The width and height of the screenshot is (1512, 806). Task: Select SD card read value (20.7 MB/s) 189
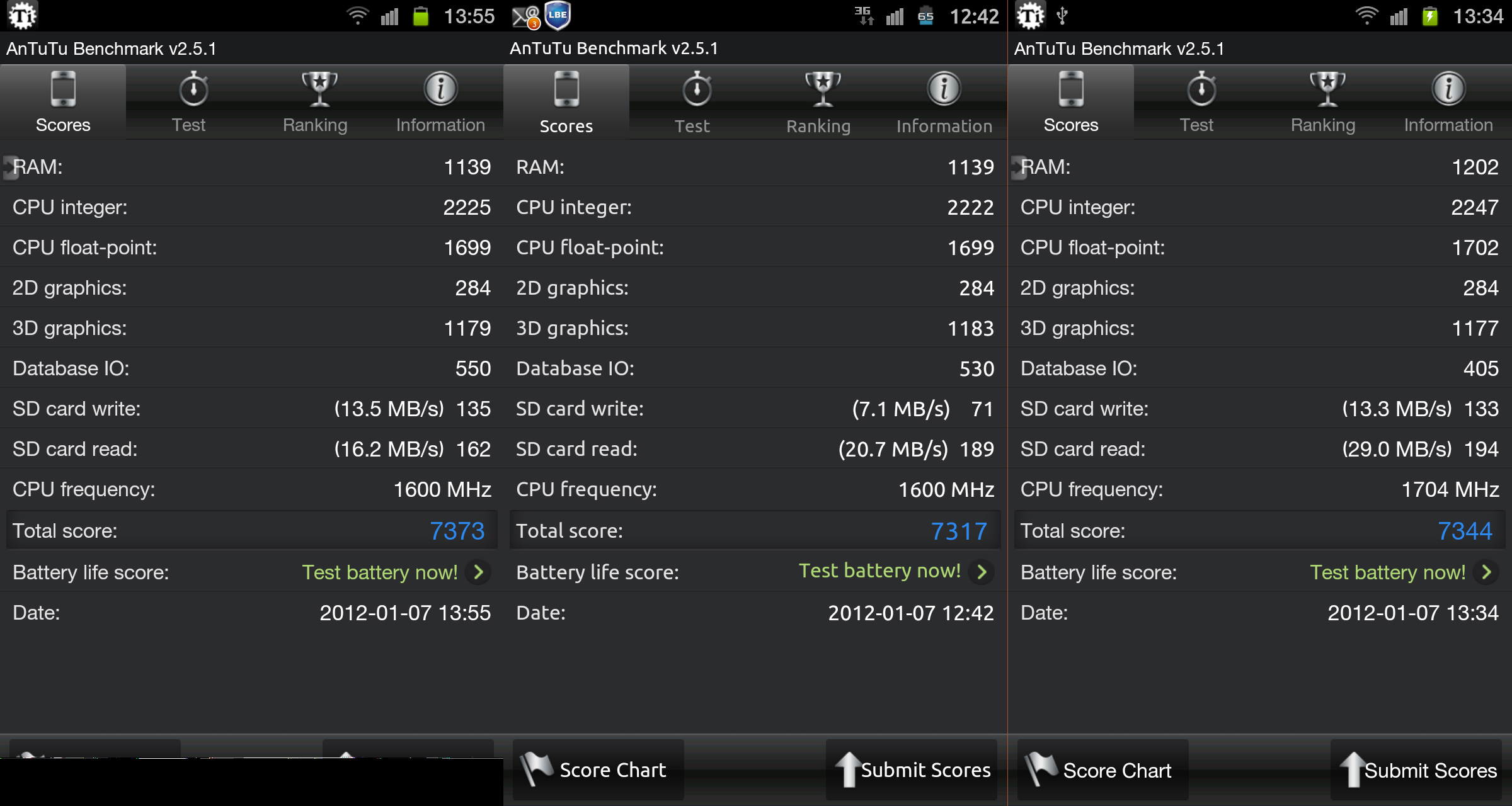tap(916, 449)
